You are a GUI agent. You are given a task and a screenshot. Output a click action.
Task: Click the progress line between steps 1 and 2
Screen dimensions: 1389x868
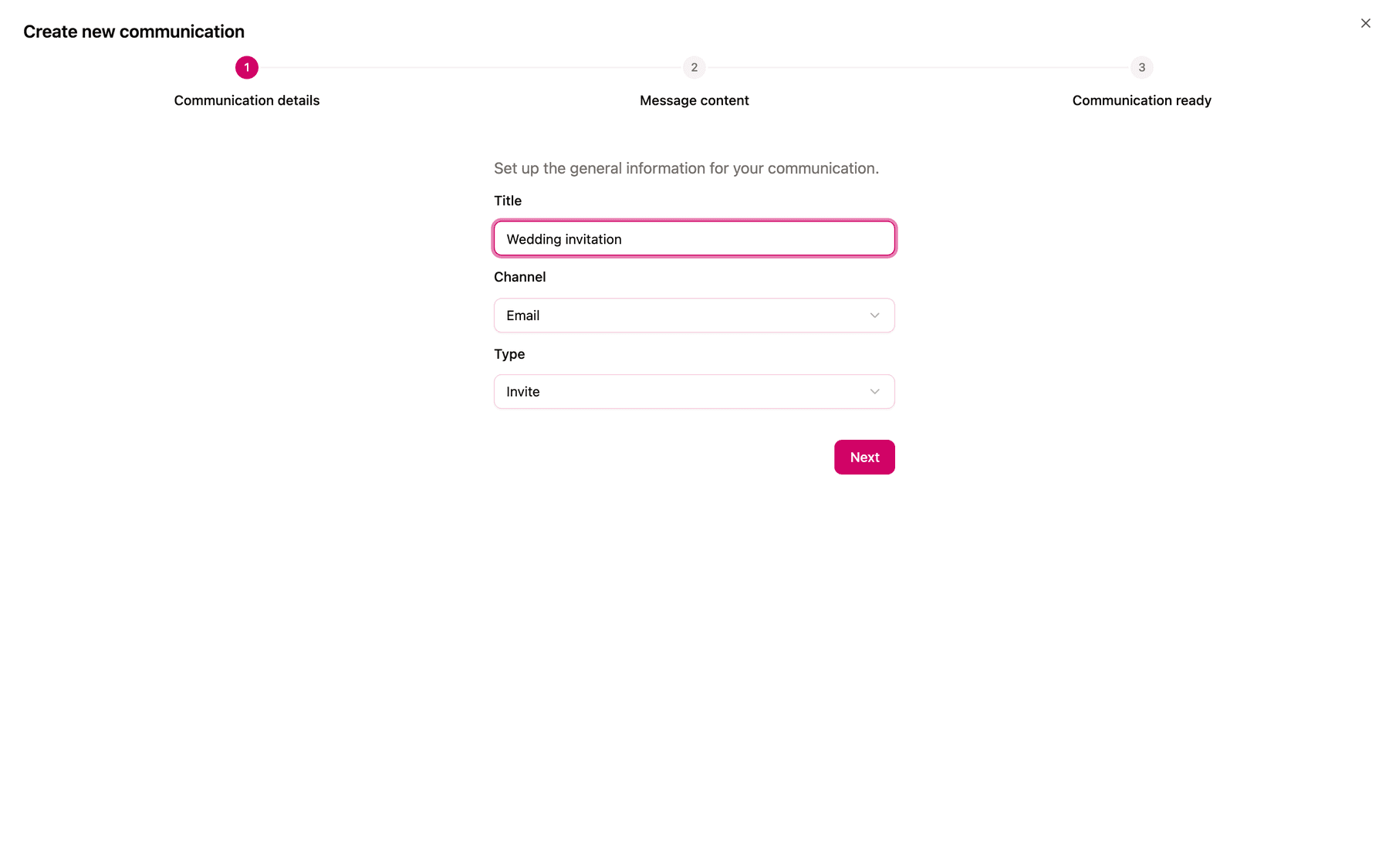tap(471, 68)
